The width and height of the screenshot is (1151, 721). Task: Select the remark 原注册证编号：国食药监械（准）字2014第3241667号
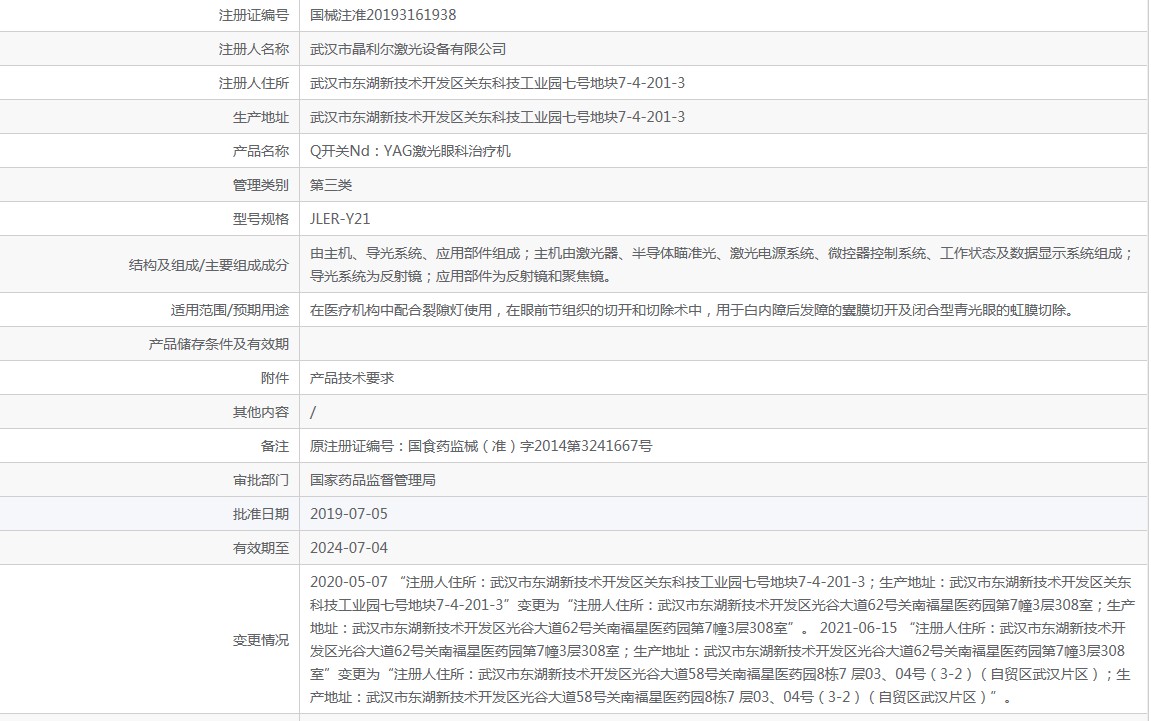[481, 446]
